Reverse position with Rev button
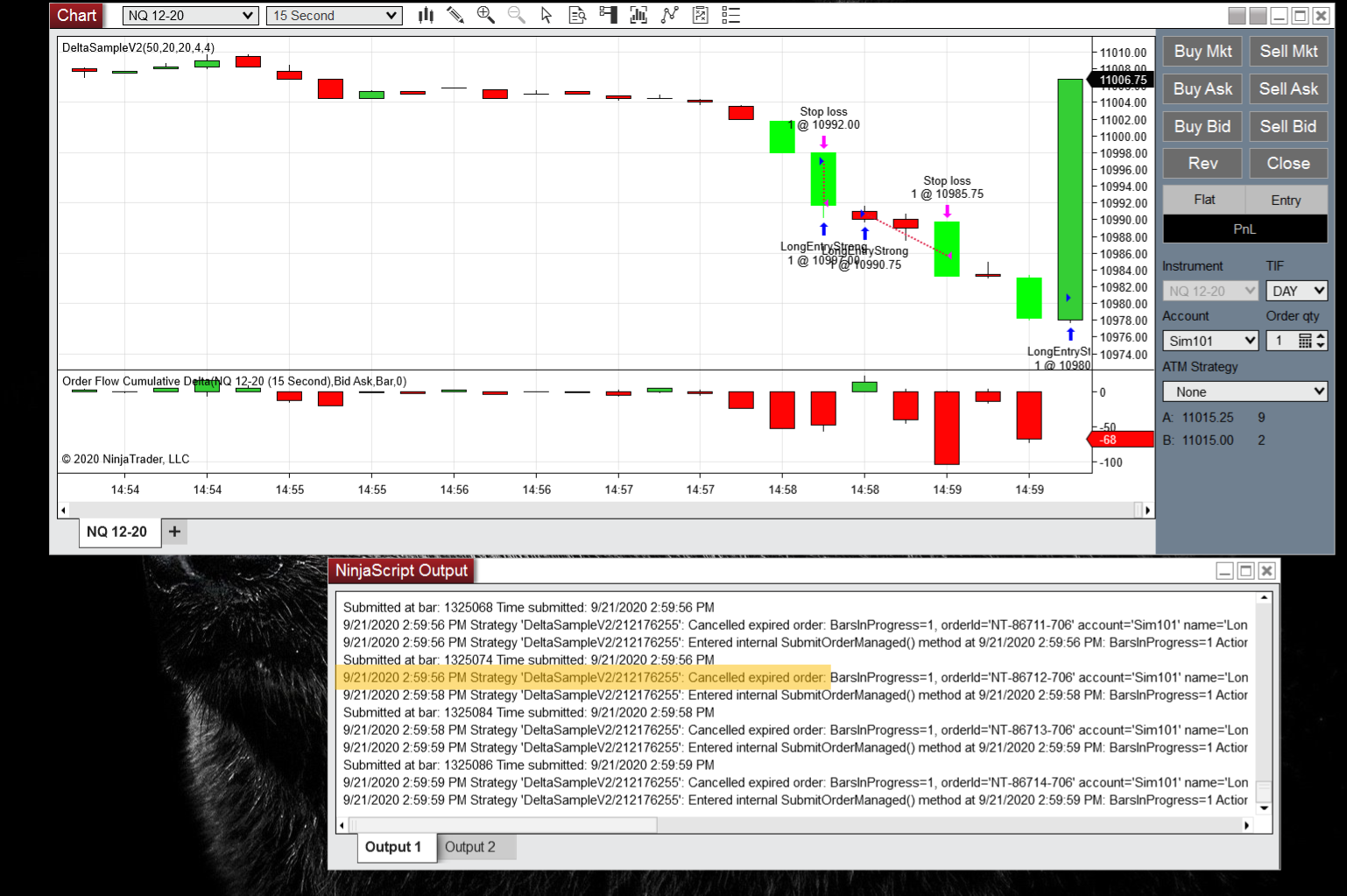Screen dimensions: 1347x896 coord(1202,164)
